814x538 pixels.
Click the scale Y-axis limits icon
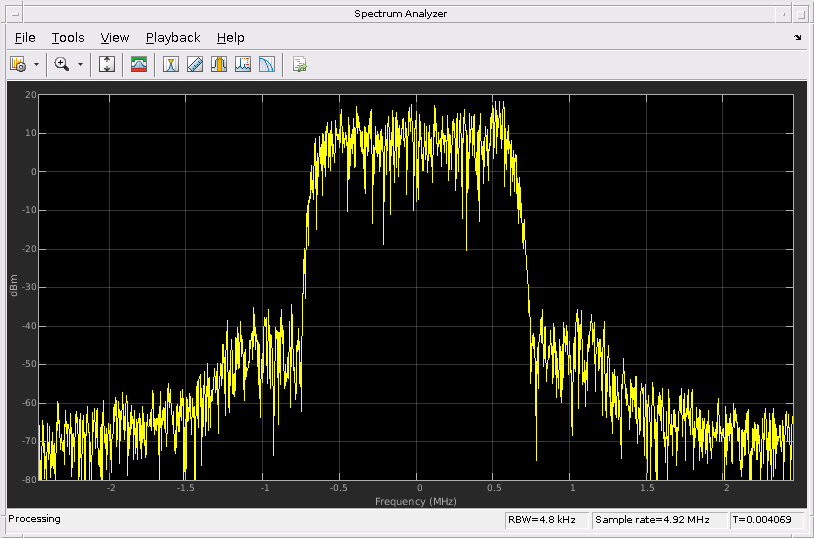coord(108,64)
